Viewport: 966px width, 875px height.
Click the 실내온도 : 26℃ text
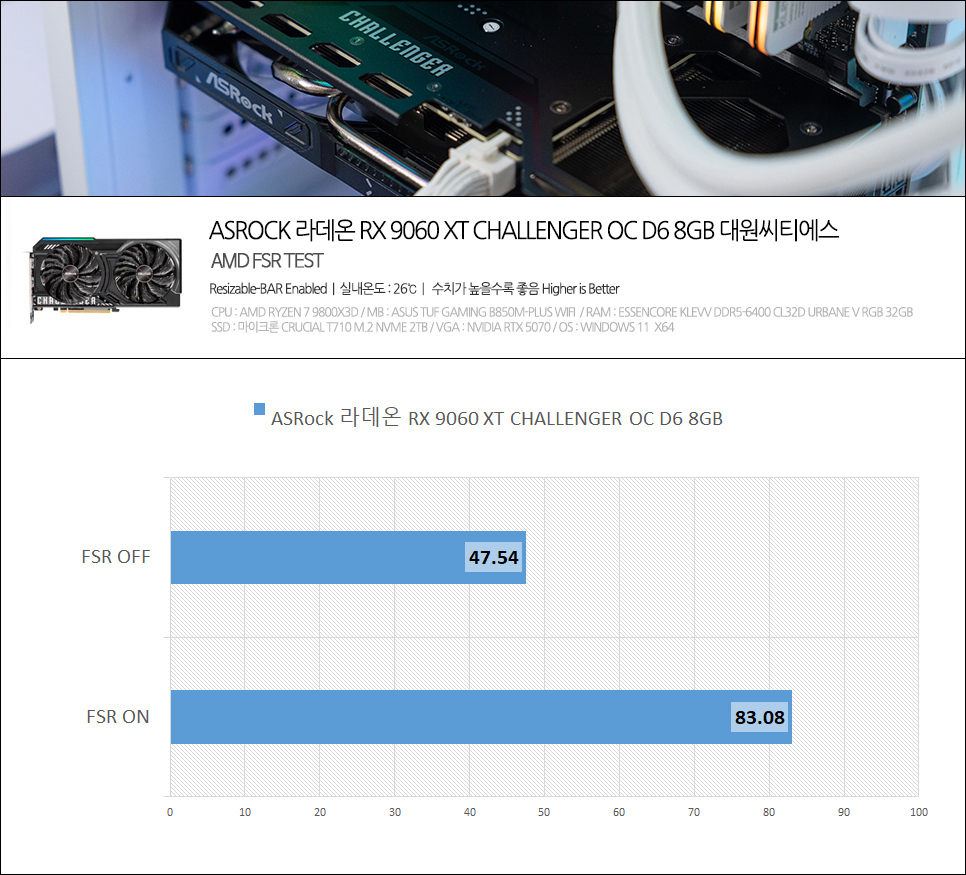tap(378, 289)
